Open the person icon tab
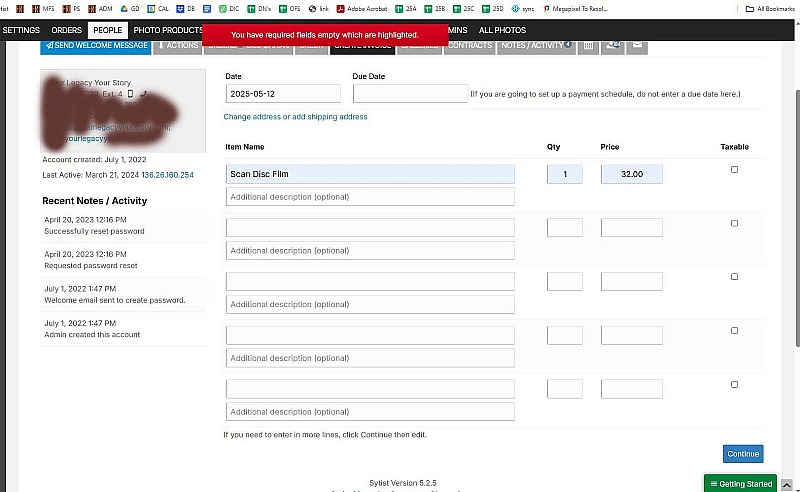The height and width of the screenshot is (492, 800). coord(613,46)
